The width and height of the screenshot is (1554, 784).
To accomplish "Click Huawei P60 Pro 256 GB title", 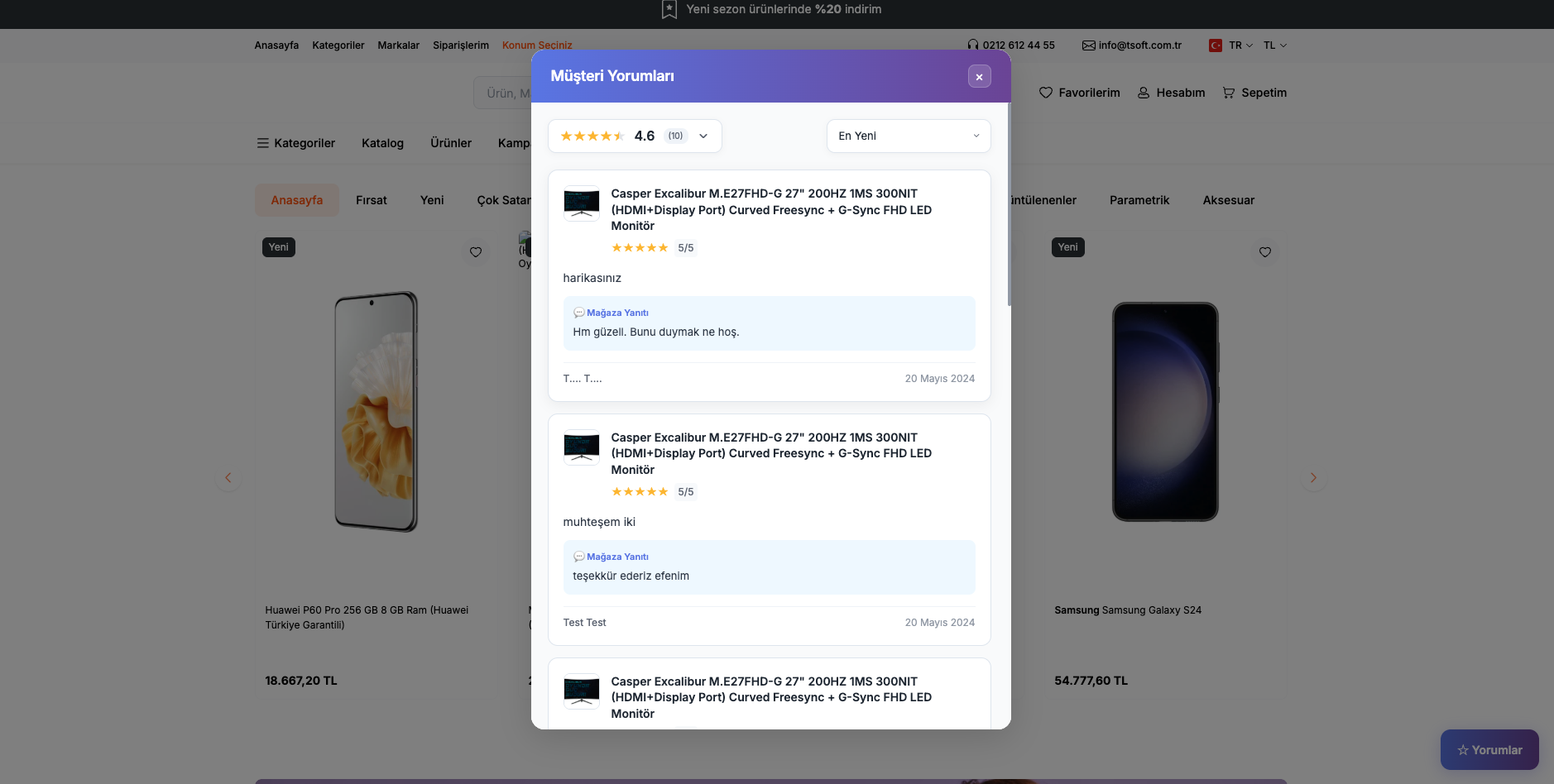I will tap(367, 618).
